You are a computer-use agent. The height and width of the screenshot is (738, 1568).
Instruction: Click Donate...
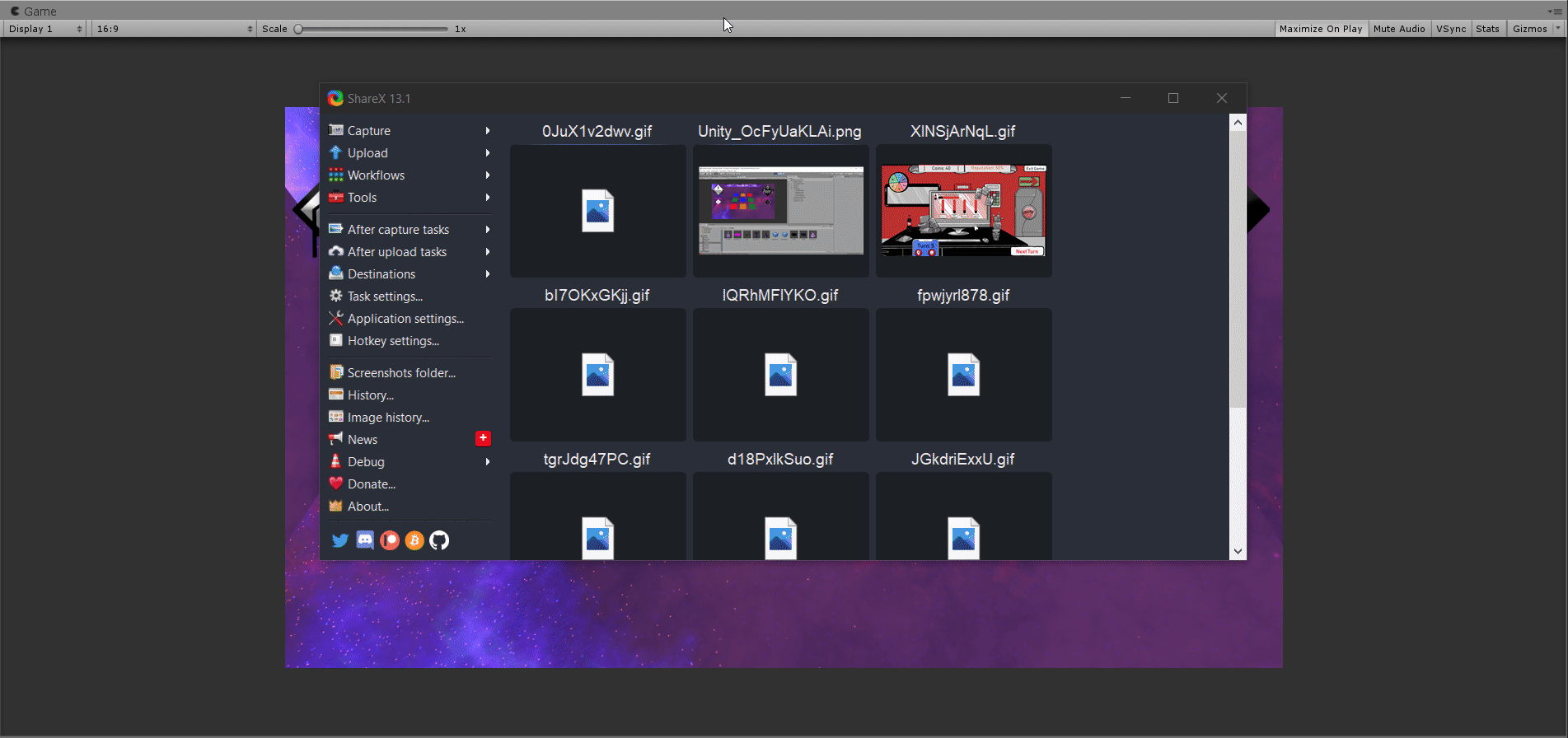coord(410,483)
